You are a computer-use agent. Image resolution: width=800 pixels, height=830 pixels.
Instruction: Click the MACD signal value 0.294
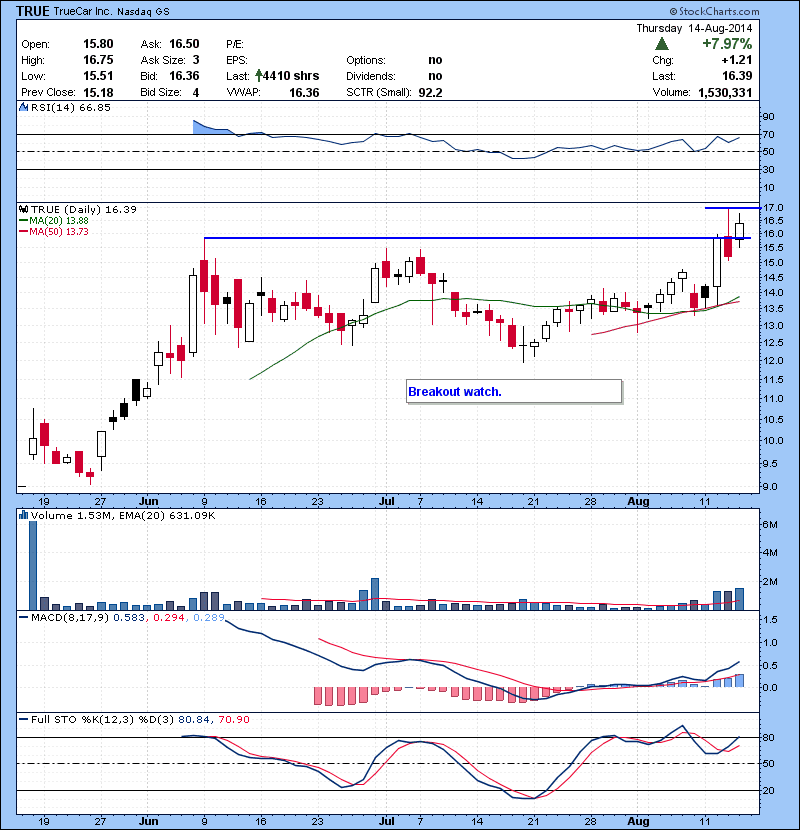[x=169, y=617]
